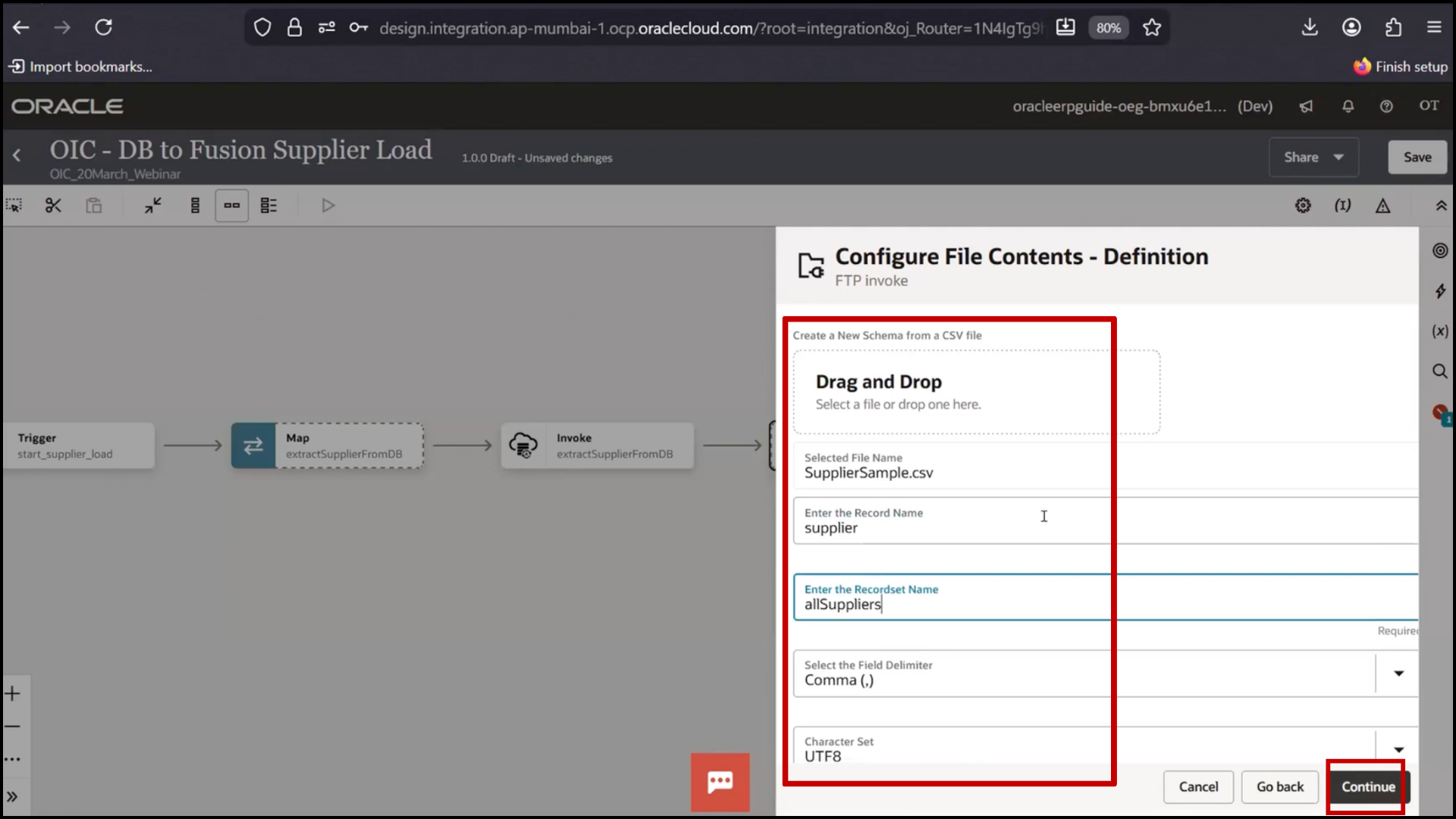Open the Share dropdown
The image size is (1456, 819).
1313,157
